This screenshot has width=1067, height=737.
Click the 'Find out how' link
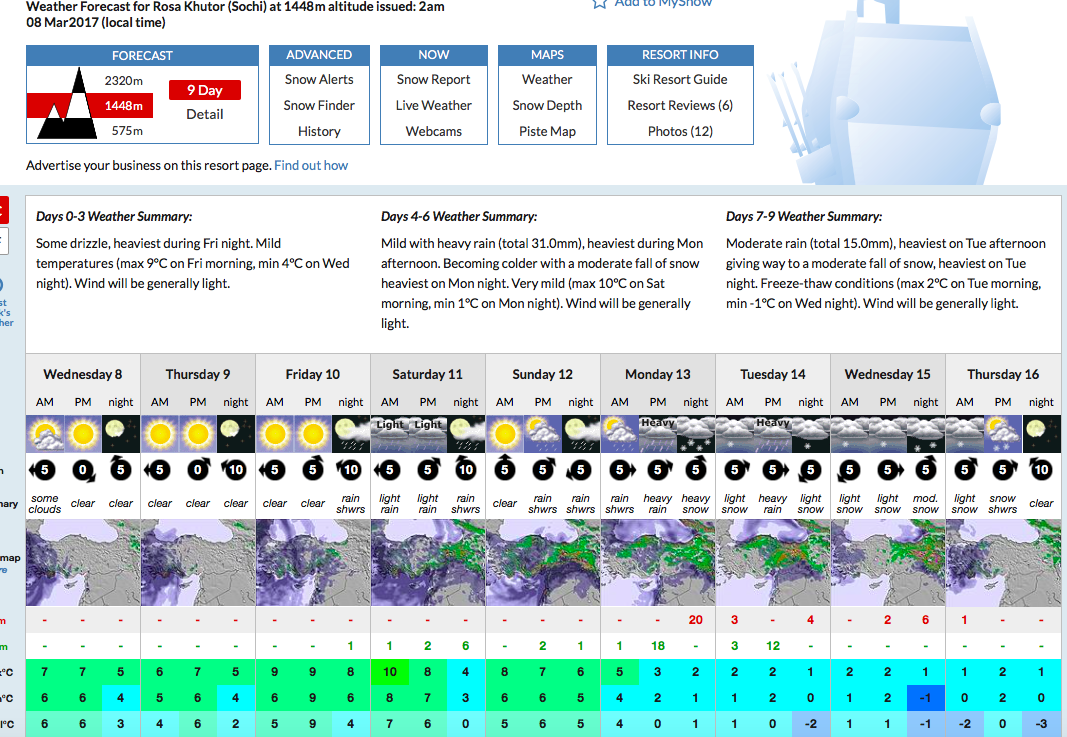coord(311,165)
